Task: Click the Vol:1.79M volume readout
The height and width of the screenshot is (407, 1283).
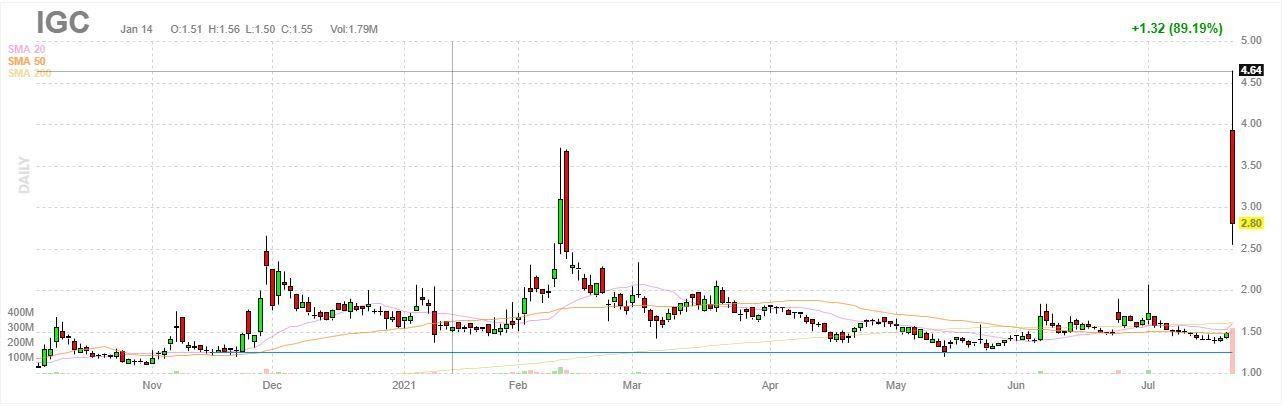Action: tap(354, 29)
